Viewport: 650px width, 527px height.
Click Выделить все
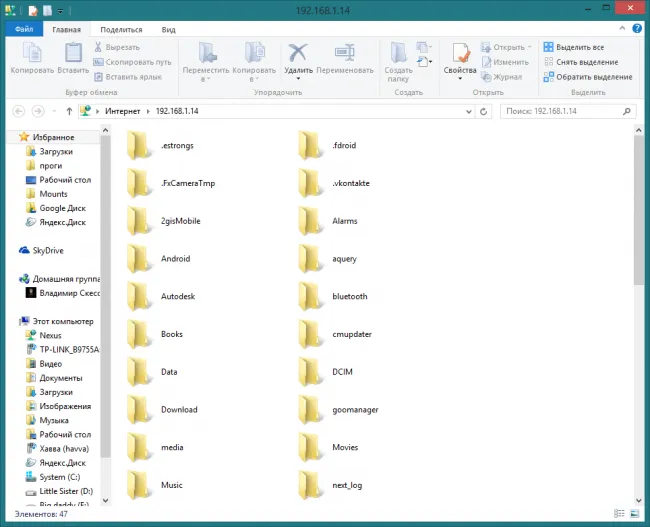click(574, 47)
